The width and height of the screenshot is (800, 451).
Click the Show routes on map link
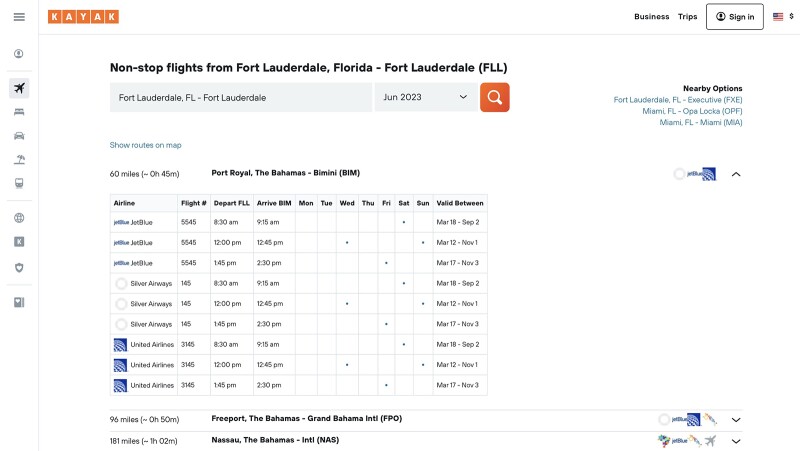pyautogui.click(x=145, y=145)
